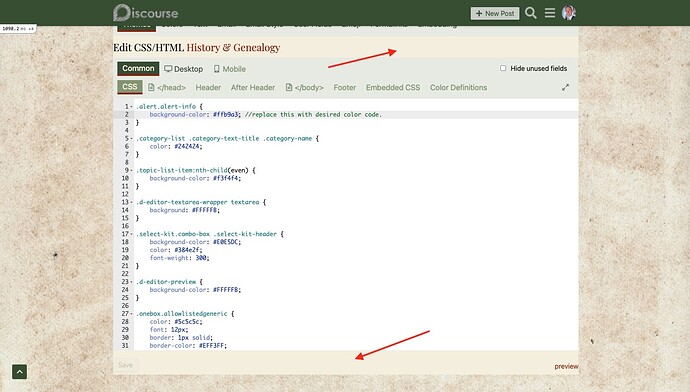
Task: Expand the editor to fullscreen
Action: pyautogui.click(x=565, y=87)
